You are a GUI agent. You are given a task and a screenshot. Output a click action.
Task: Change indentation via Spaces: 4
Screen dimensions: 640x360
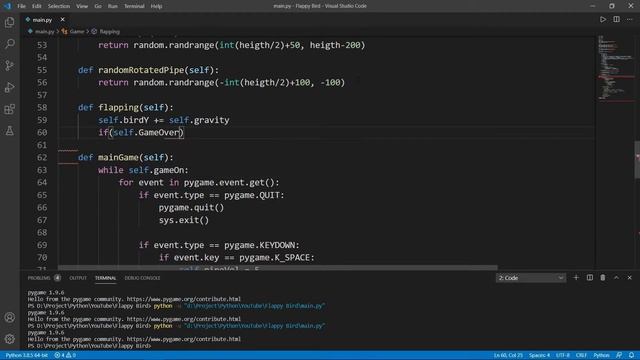(x=539, y=355)
